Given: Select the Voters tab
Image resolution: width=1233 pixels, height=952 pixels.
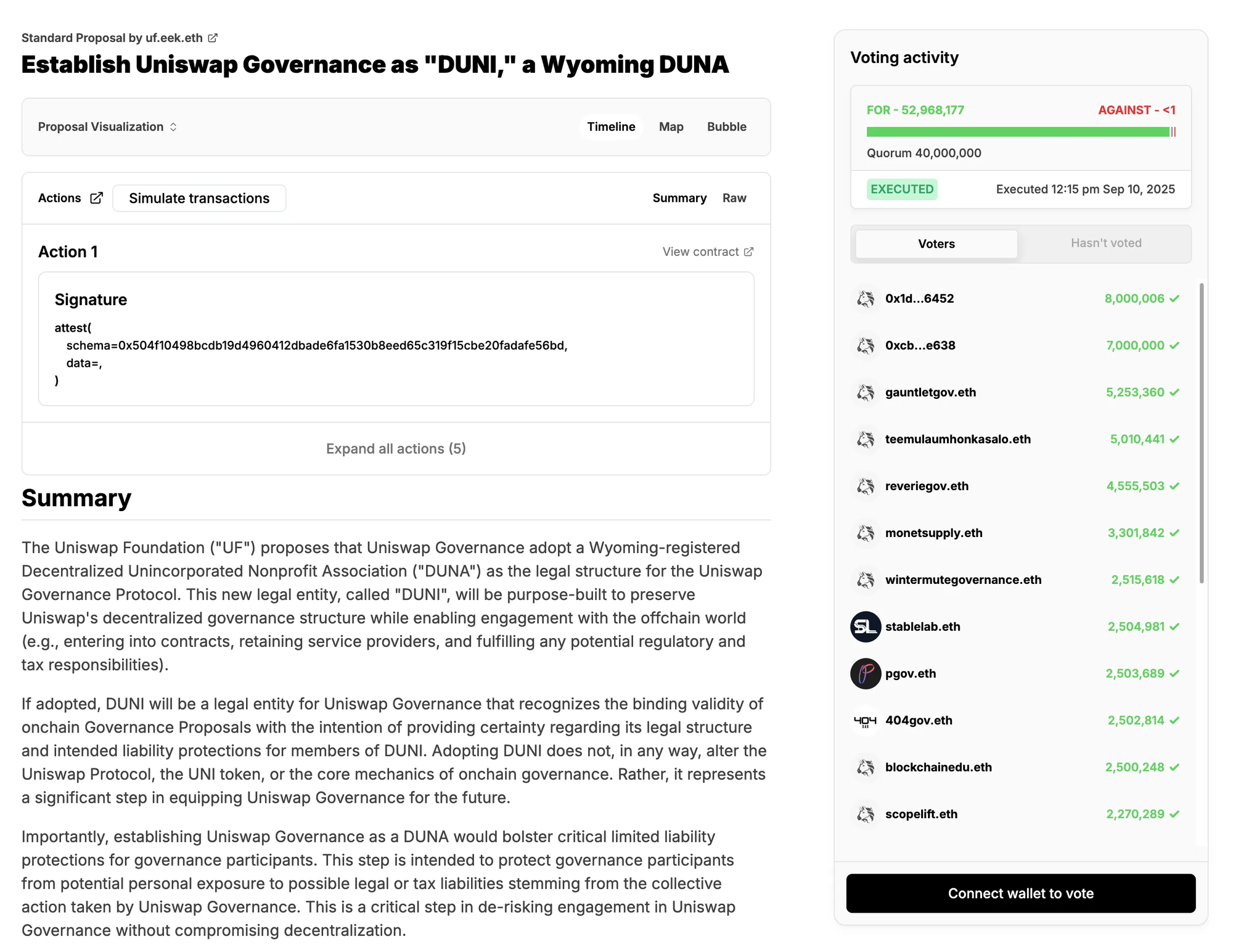Looking at the screenshot, I should pos(936,244).
